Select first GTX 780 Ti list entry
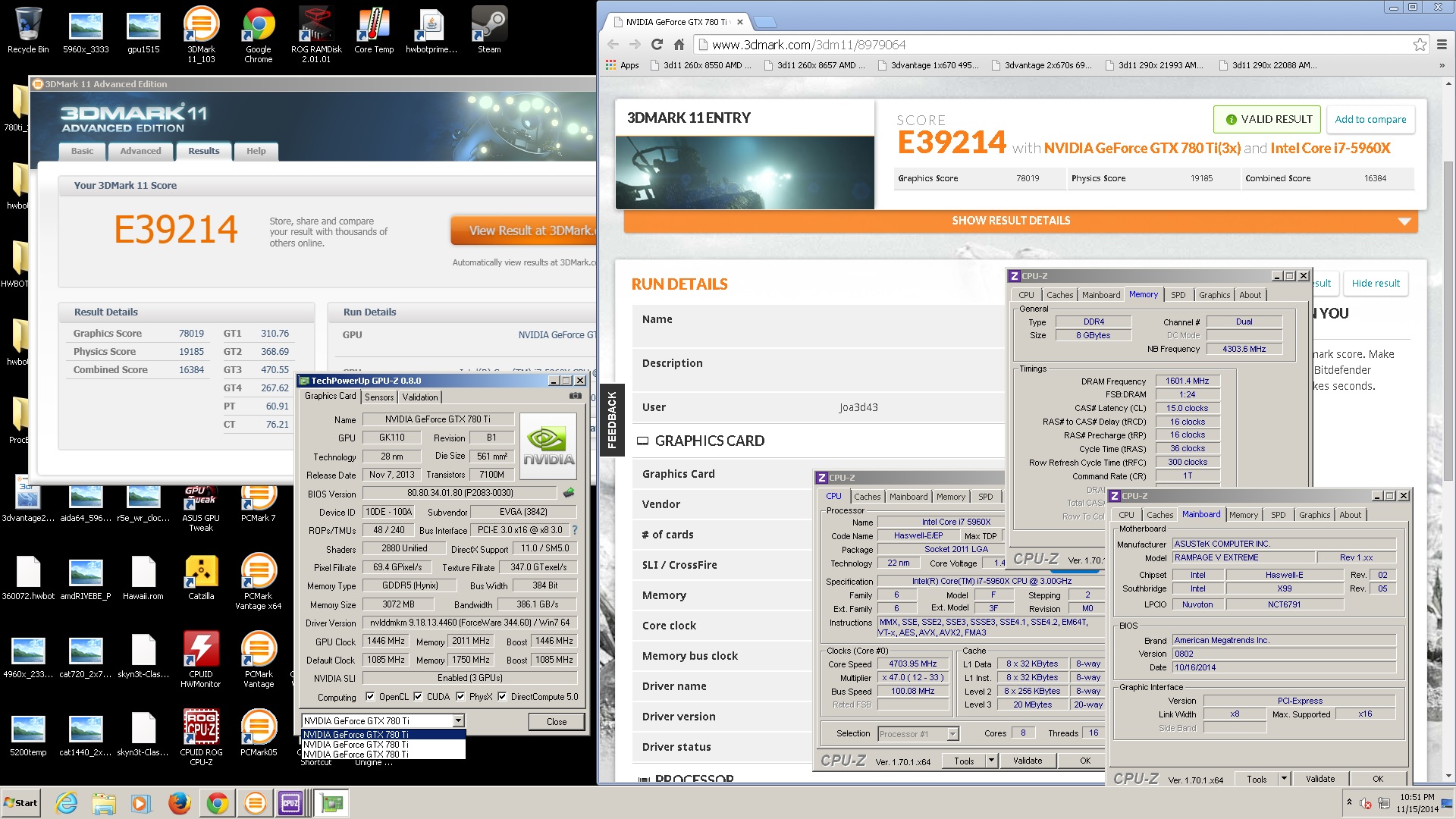 (383, 734)
